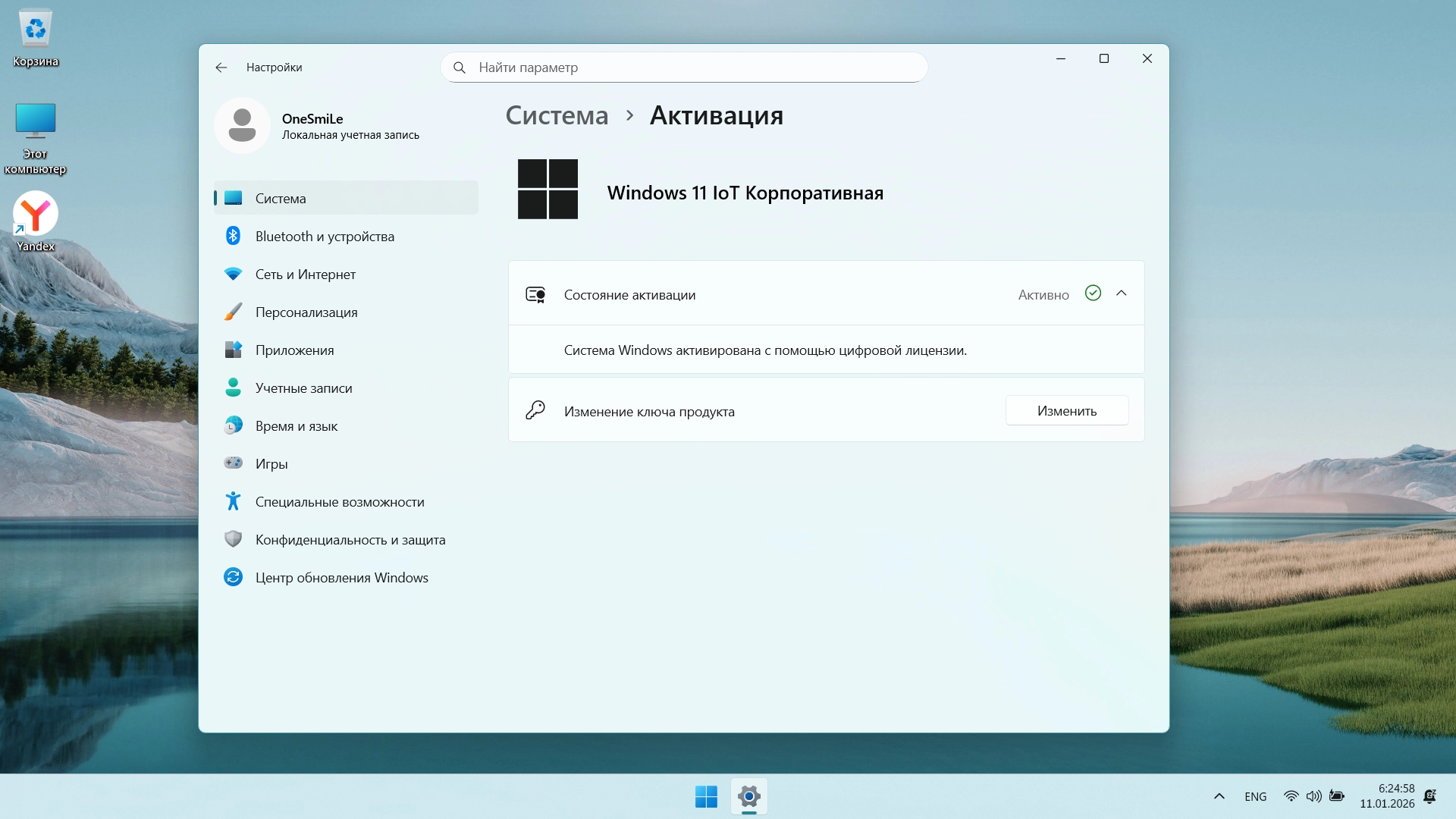The height and width of the screenshot is (819, 1456).
Task: Collapse the Состояние активации section chevron
Action: 1122,293
